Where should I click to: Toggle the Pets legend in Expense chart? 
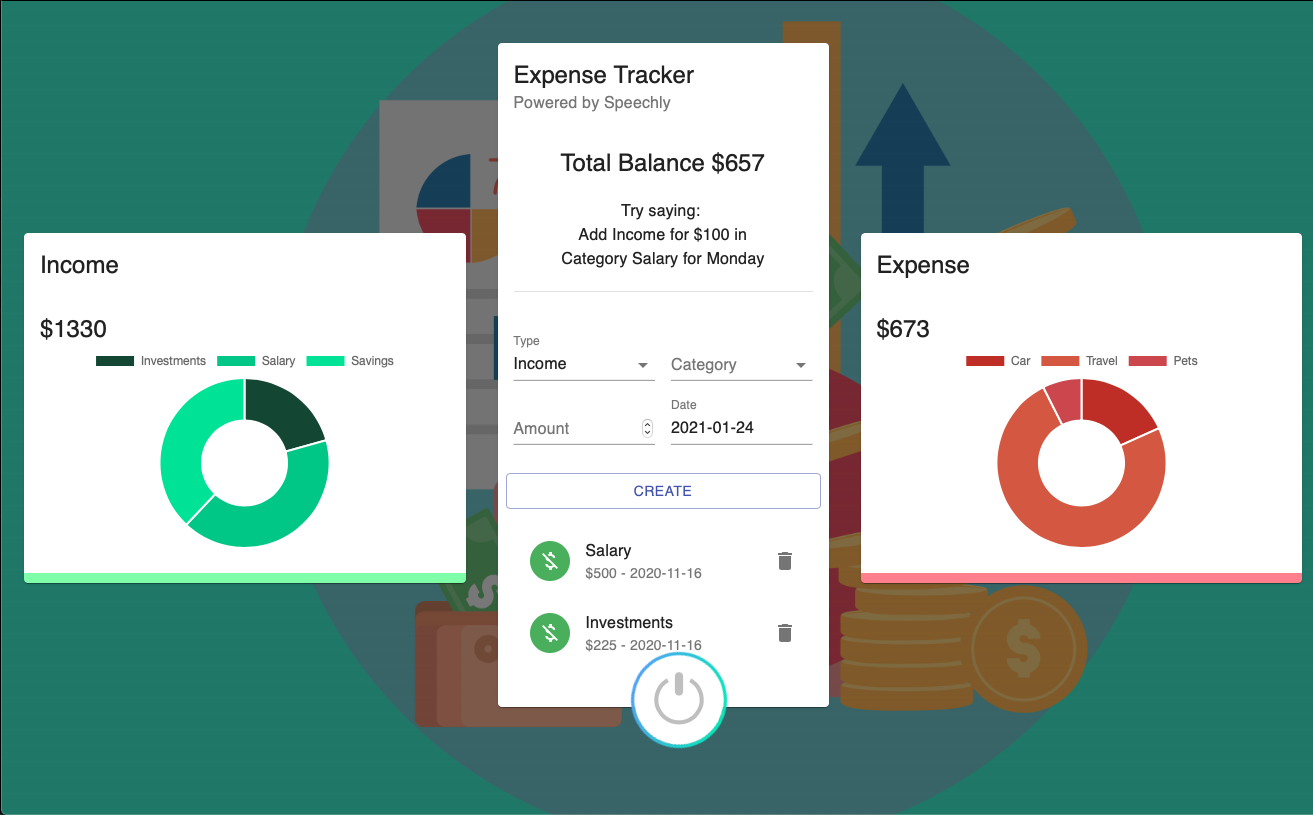(x=1163, y=361)
